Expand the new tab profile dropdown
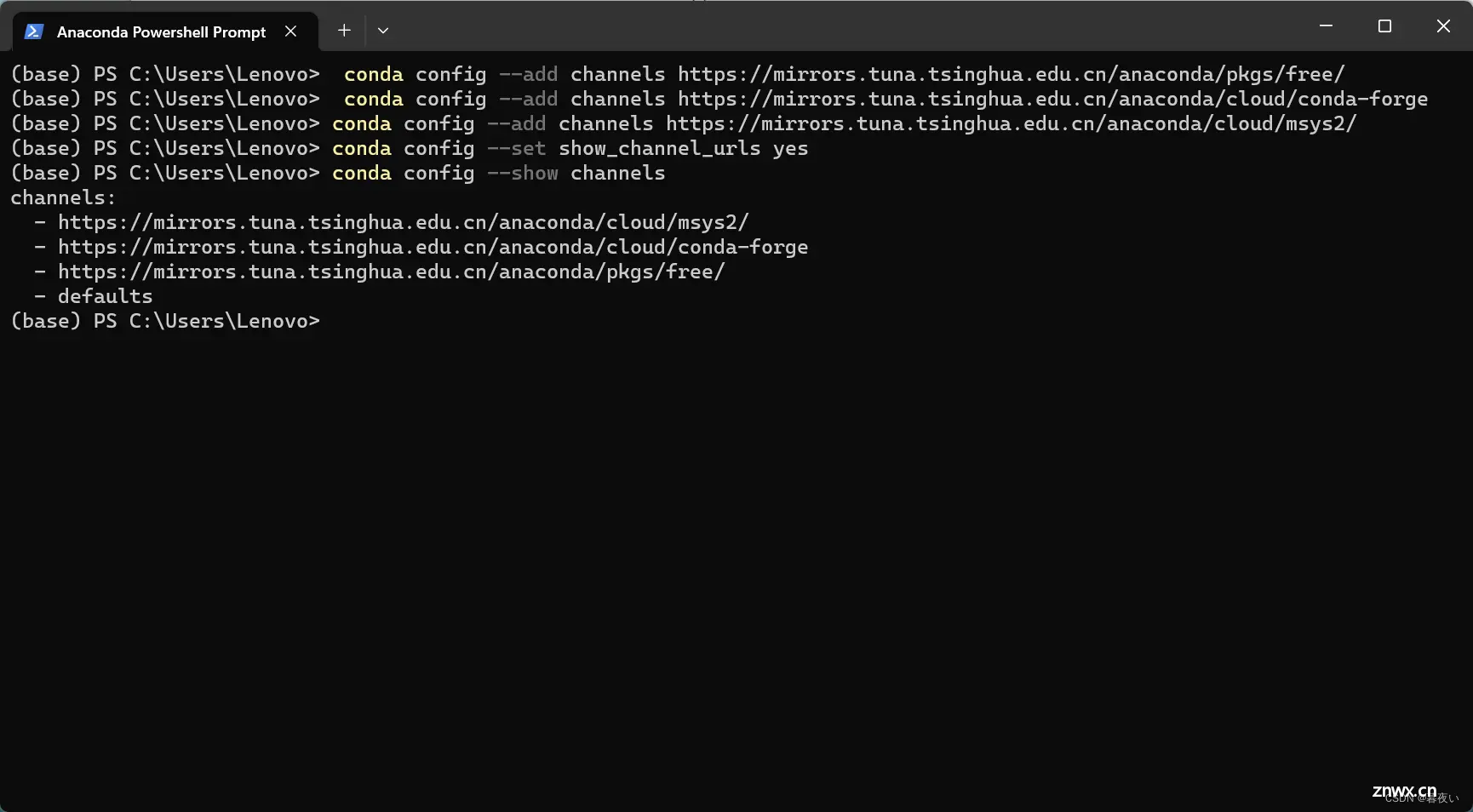This screenshot has width=1473, height=812. [x=383, y=31]
